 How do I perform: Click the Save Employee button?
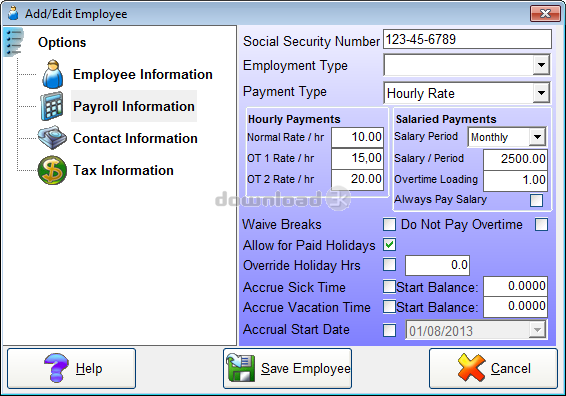[287, 368]
